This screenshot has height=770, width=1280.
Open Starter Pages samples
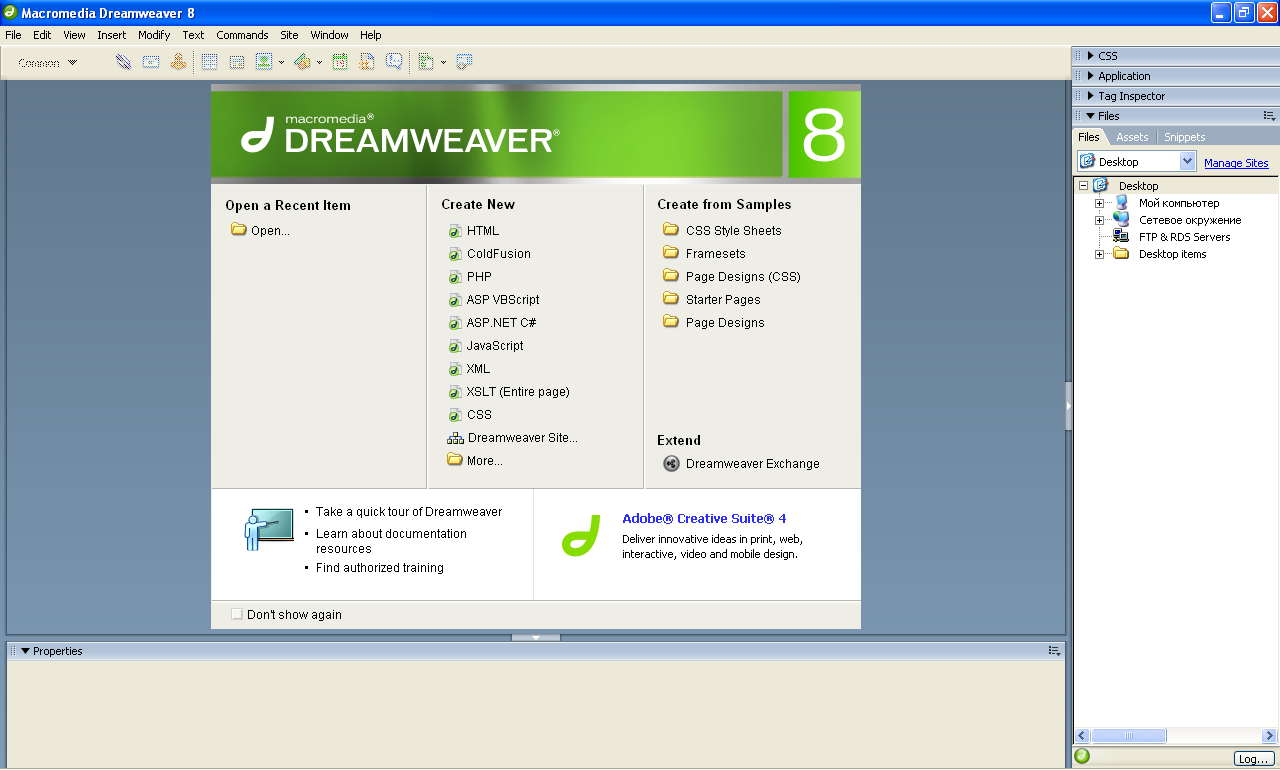coord(722,300)
